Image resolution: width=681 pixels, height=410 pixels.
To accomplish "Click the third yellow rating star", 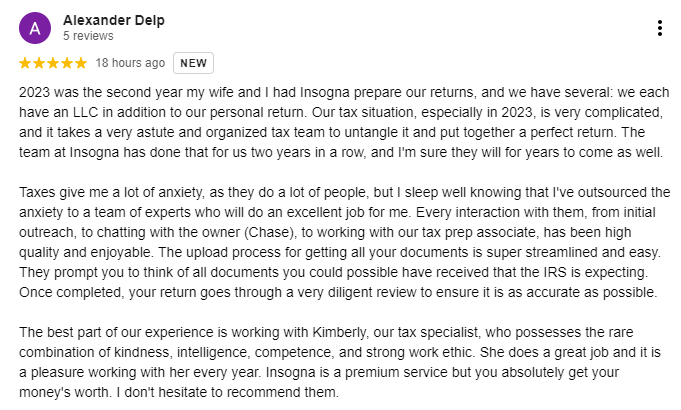I will pos(53,63).
